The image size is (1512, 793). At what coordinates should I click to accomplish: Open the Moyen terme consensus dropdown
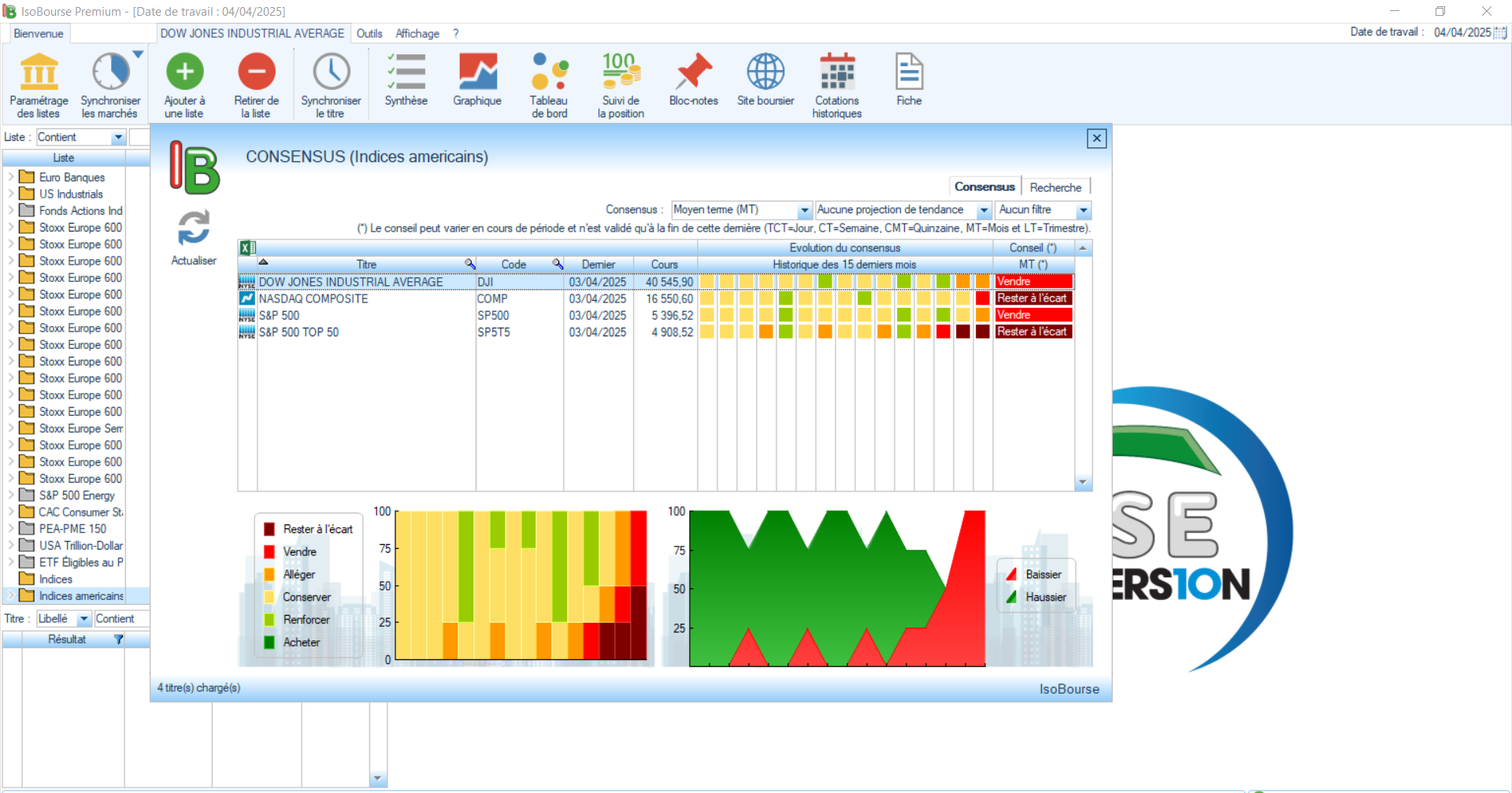click(804, 210)
